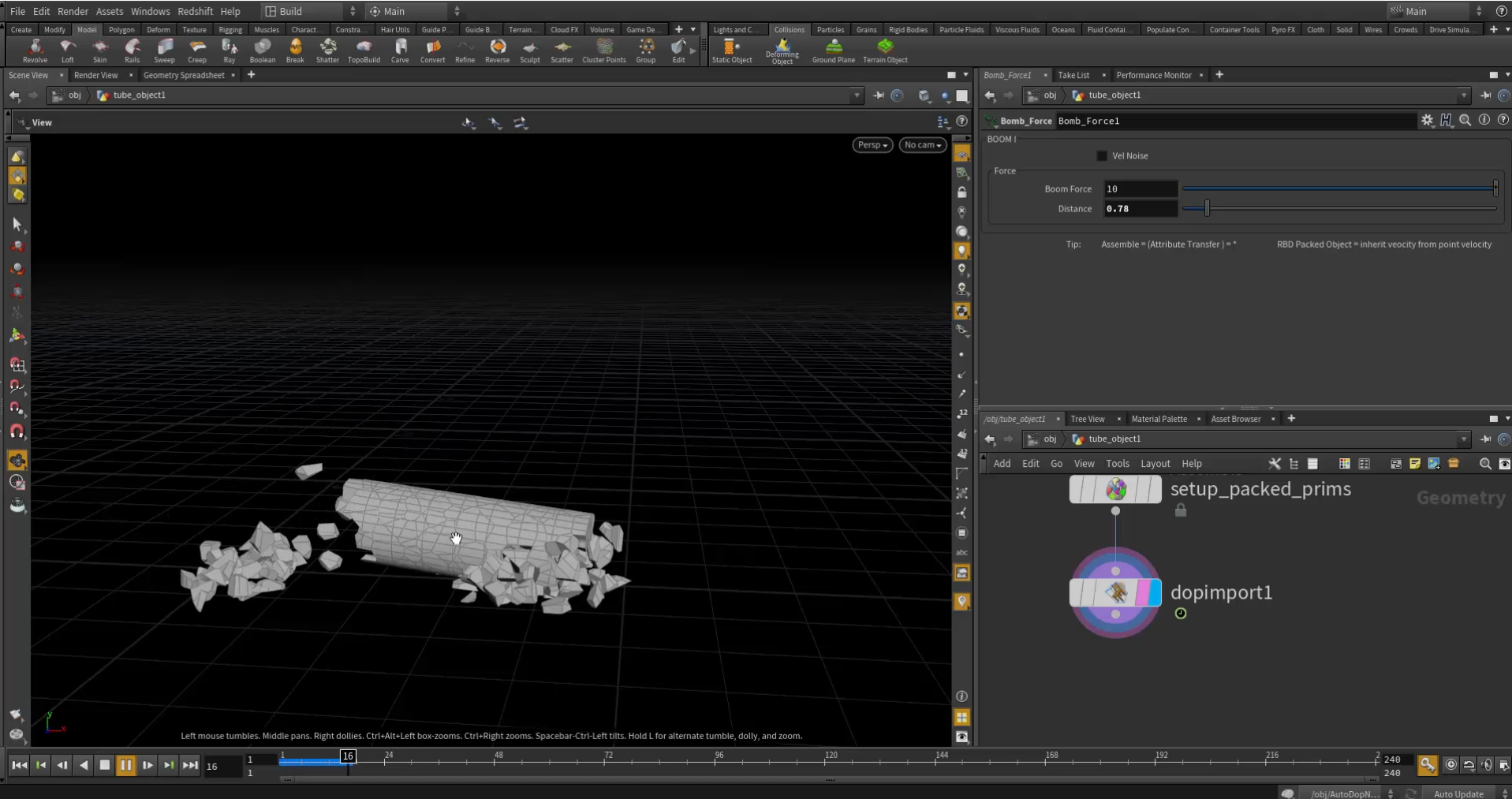Screen dimensions: 1512x799
Task: Select the Reverse shelf tool
Action: coord(497,51)
